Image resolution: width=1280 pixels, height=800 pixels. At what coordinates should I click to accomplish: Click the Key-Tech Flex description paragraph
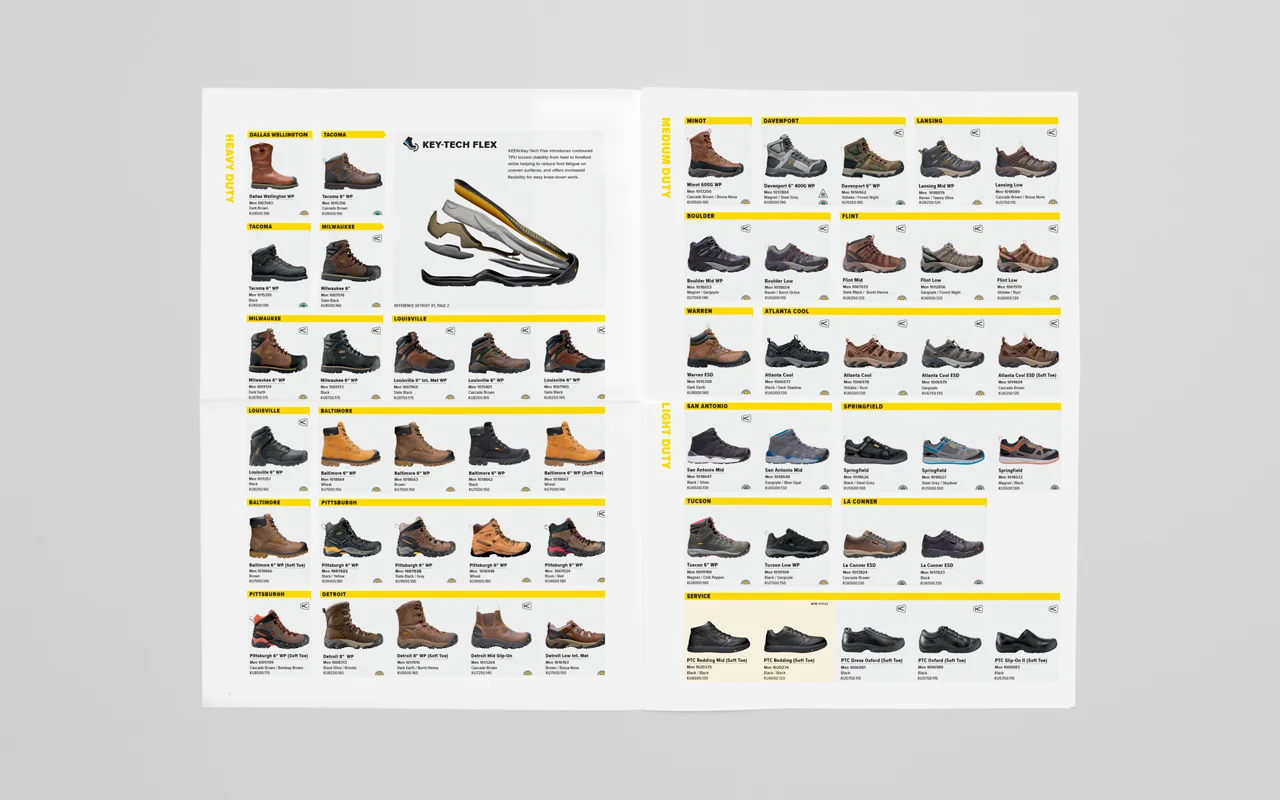click(x=550, y=164)
